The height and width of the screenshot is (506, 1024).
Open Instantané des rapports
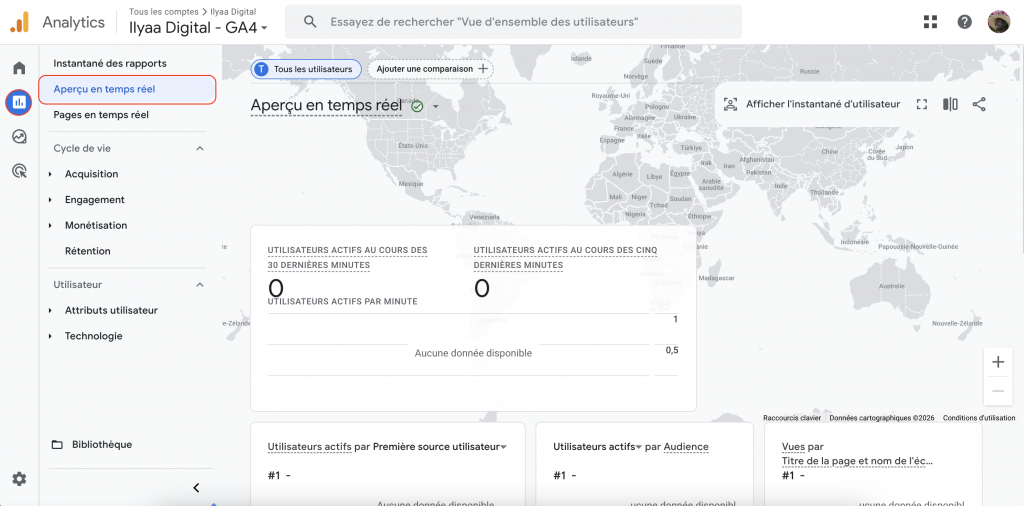click(110, 63)
